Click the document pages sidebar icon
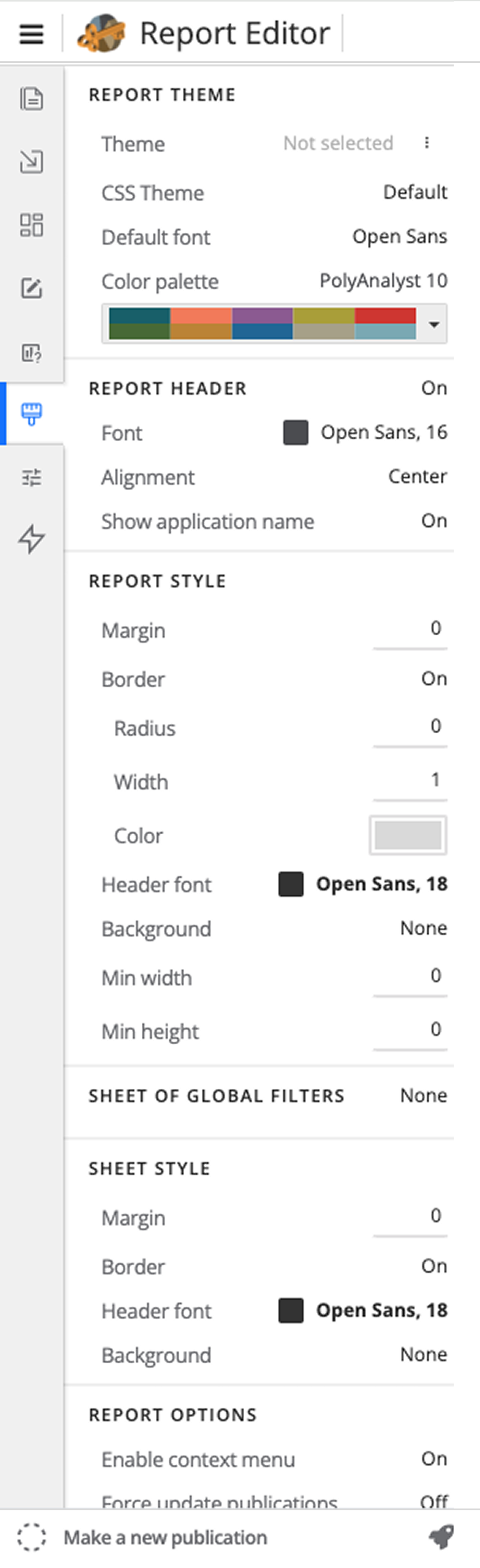This screenshot has width=480, height=1568. pyautogui.click(x=31, y=99)
